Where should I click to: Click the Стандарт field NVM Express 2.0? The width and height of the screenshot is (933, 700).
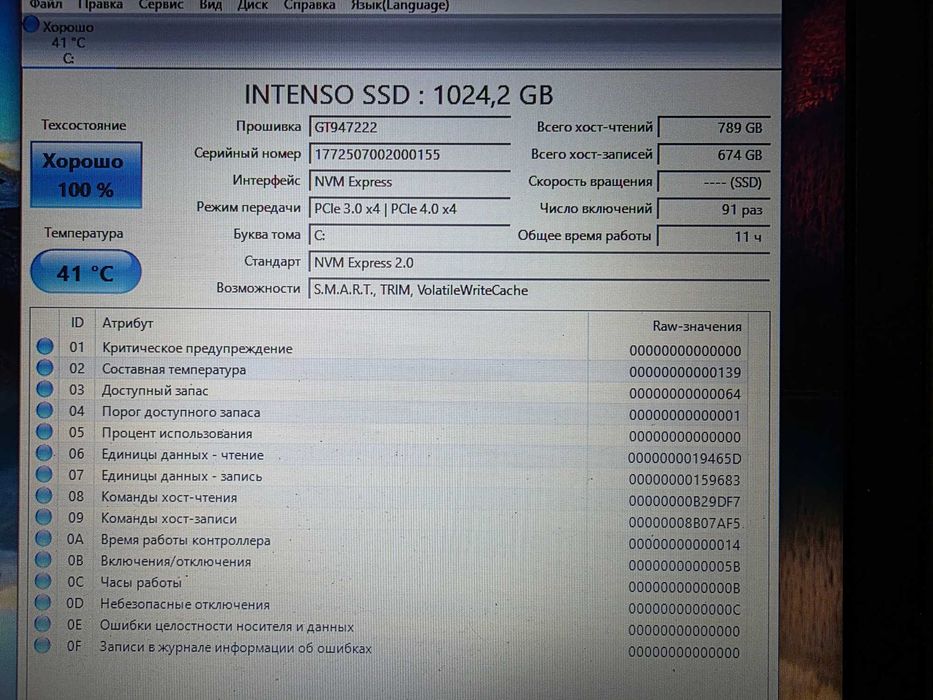point(538,262)
